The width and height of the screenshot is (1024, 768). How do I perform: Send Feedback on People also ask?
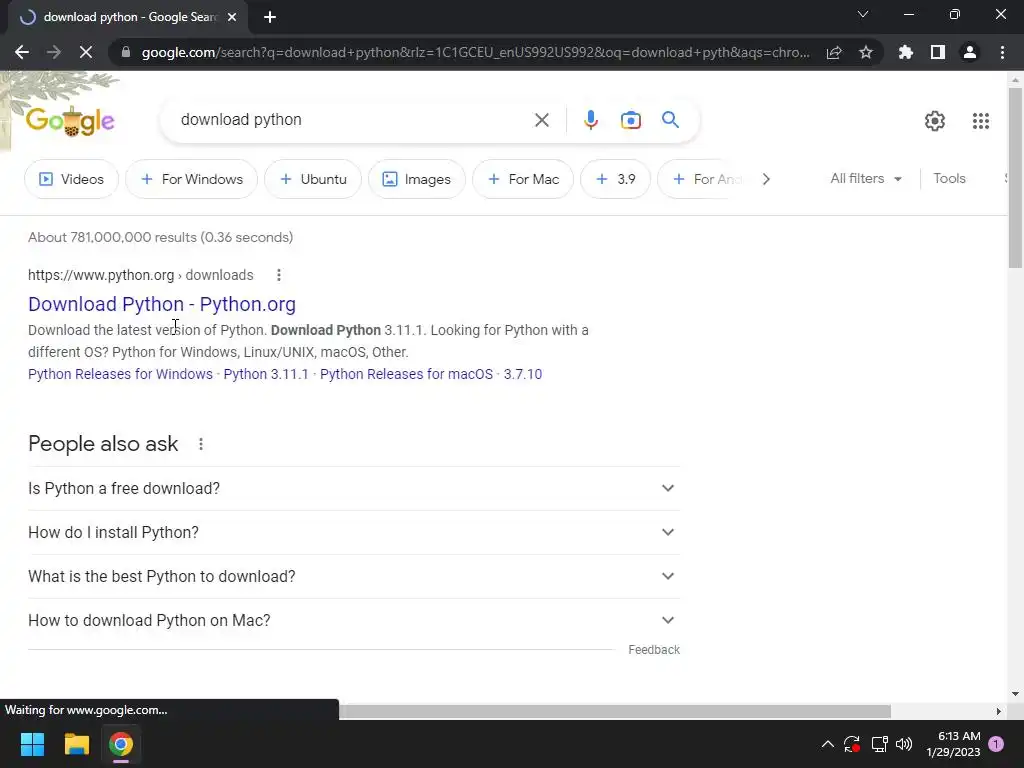coord(654,650)
